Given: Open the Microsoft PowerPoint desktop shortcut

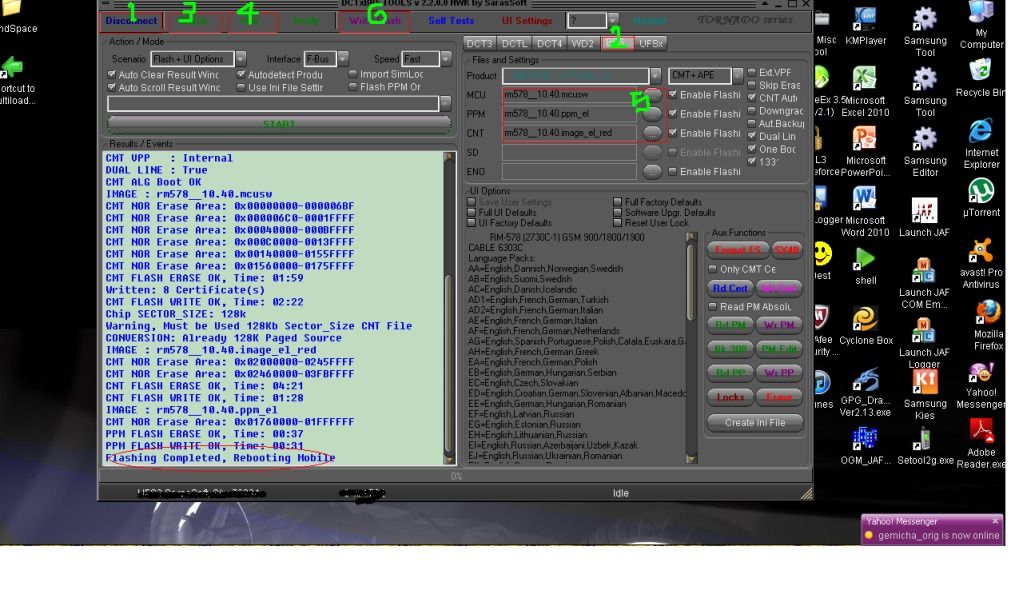Looking at the screenshot, I should click(865, 151).
